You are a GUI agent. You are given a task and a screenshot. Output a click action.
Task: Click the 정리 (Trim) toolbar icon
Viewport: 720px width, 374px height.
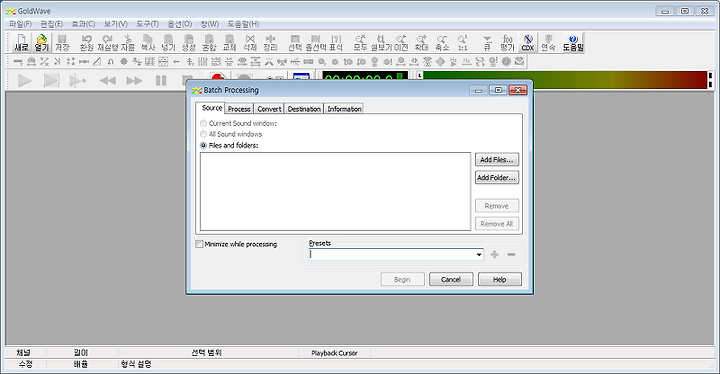tap(270, 43)
